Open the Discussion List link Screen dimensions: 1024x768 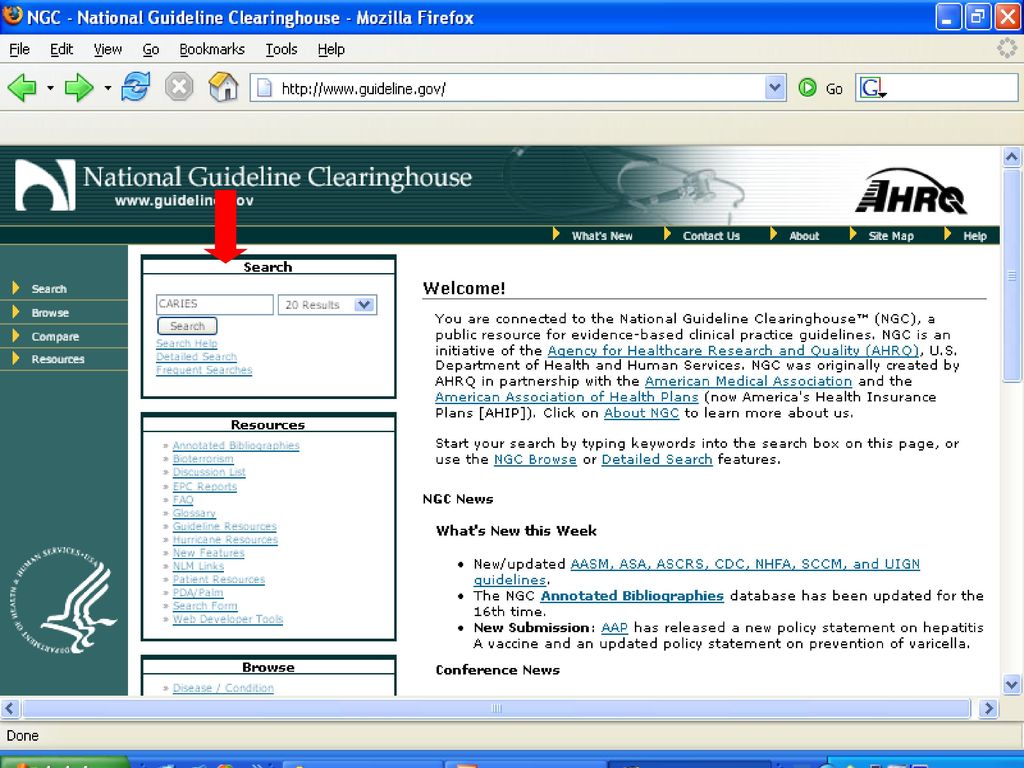[209, 472]
